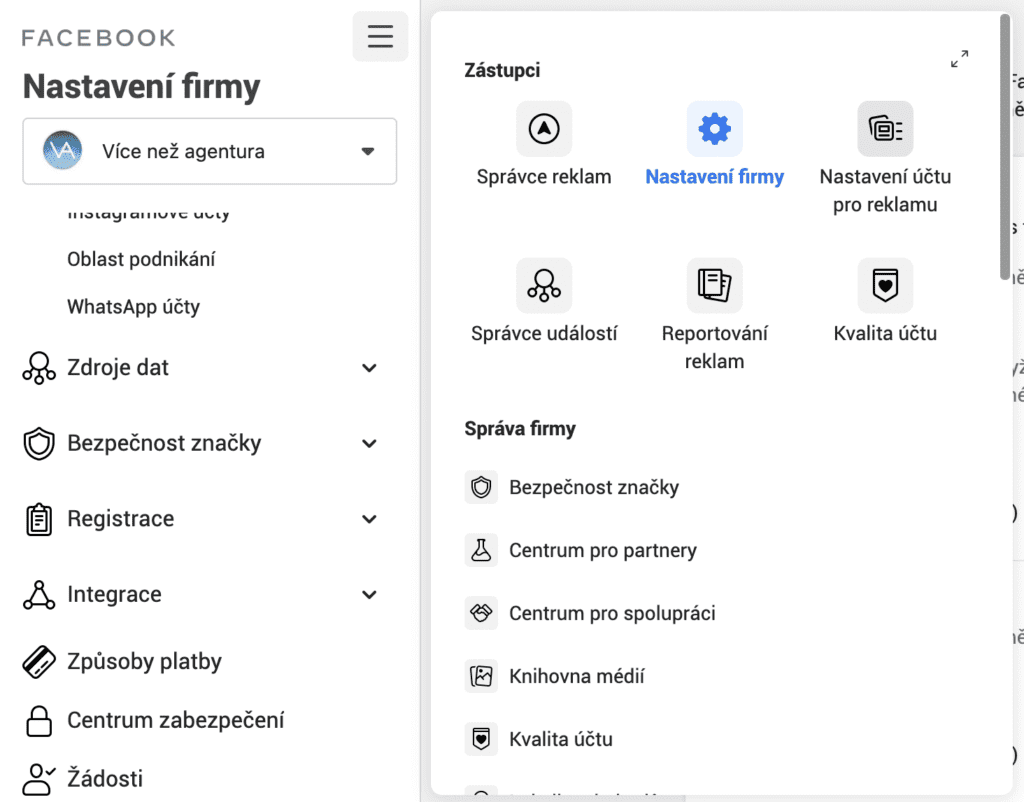Click the Knihovna médií icon
The height and width of the screenshot is (802, 1024).
point(482,676)
